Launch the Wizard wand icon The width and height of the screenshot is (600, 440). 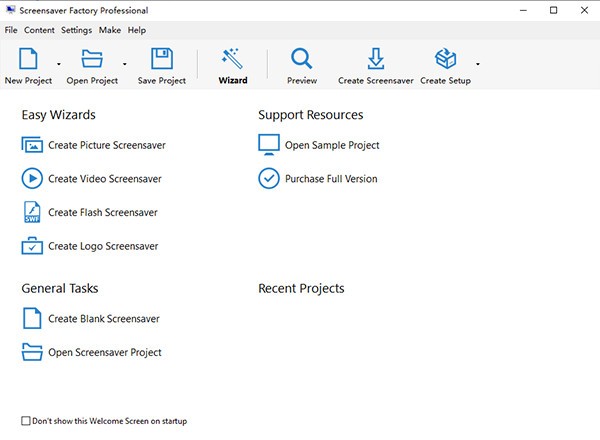(232, 59)
